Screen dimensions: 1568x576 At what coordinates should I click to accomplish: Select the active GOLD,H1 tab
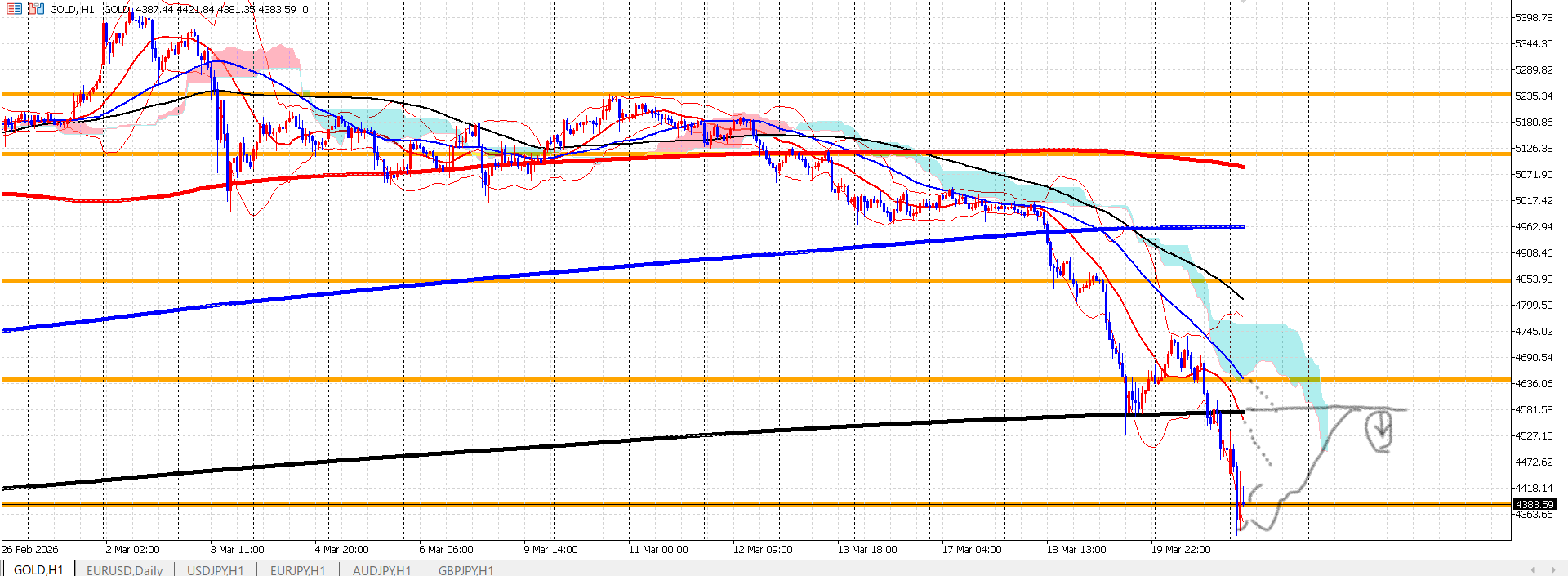pos(38,569)
